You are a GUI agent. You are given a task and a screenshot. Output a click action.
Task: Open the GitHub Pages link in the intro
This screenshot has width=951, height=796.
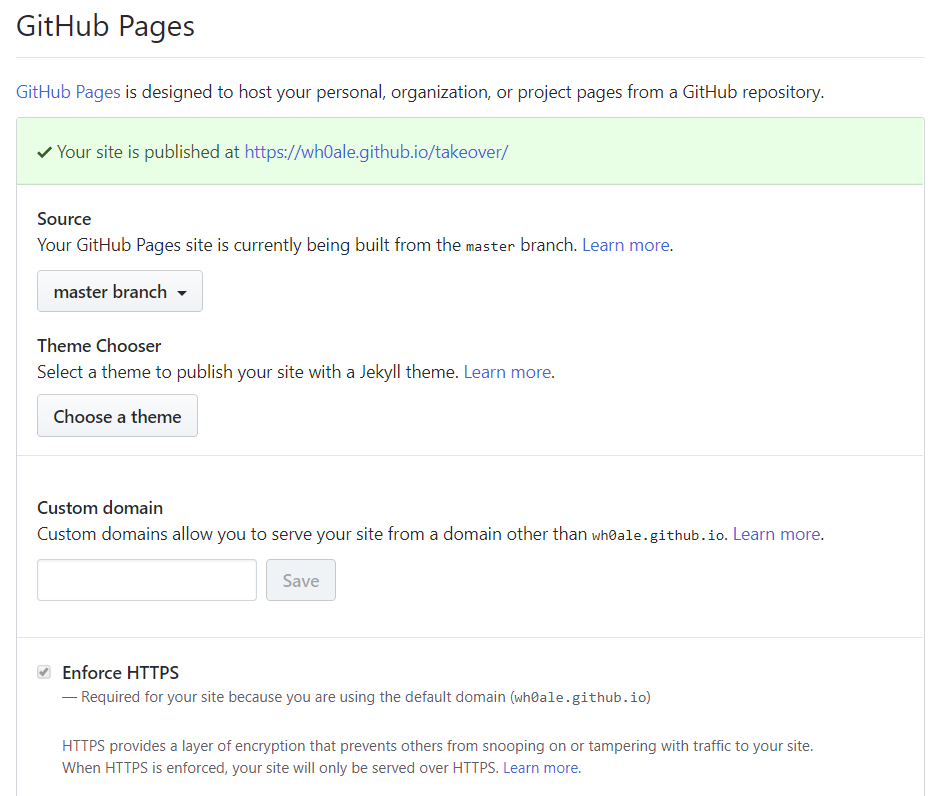point(68,92)
